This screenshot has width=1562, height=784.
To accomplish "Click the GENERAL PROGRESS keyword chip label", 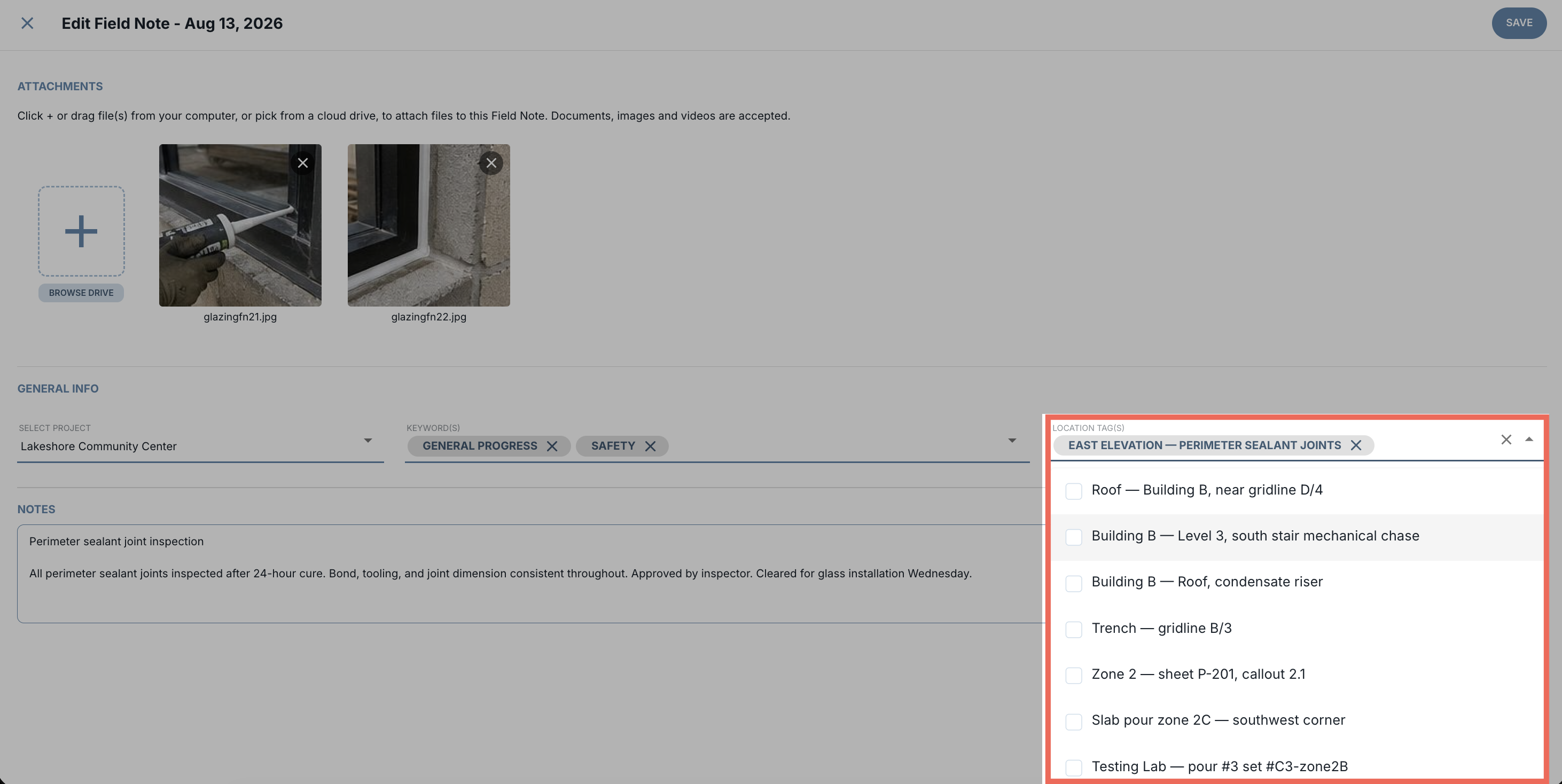I will tap(480, 445).
